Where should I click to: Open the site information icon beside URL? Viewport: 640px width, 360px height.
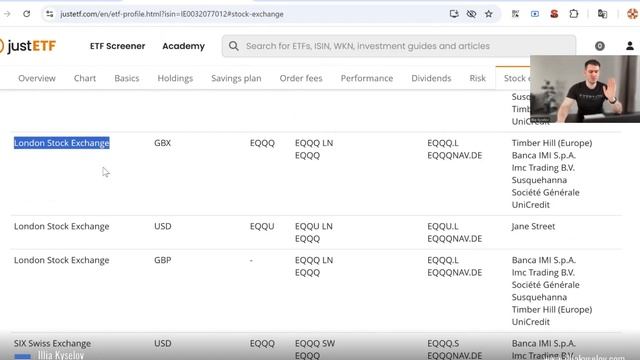point(49,14)
